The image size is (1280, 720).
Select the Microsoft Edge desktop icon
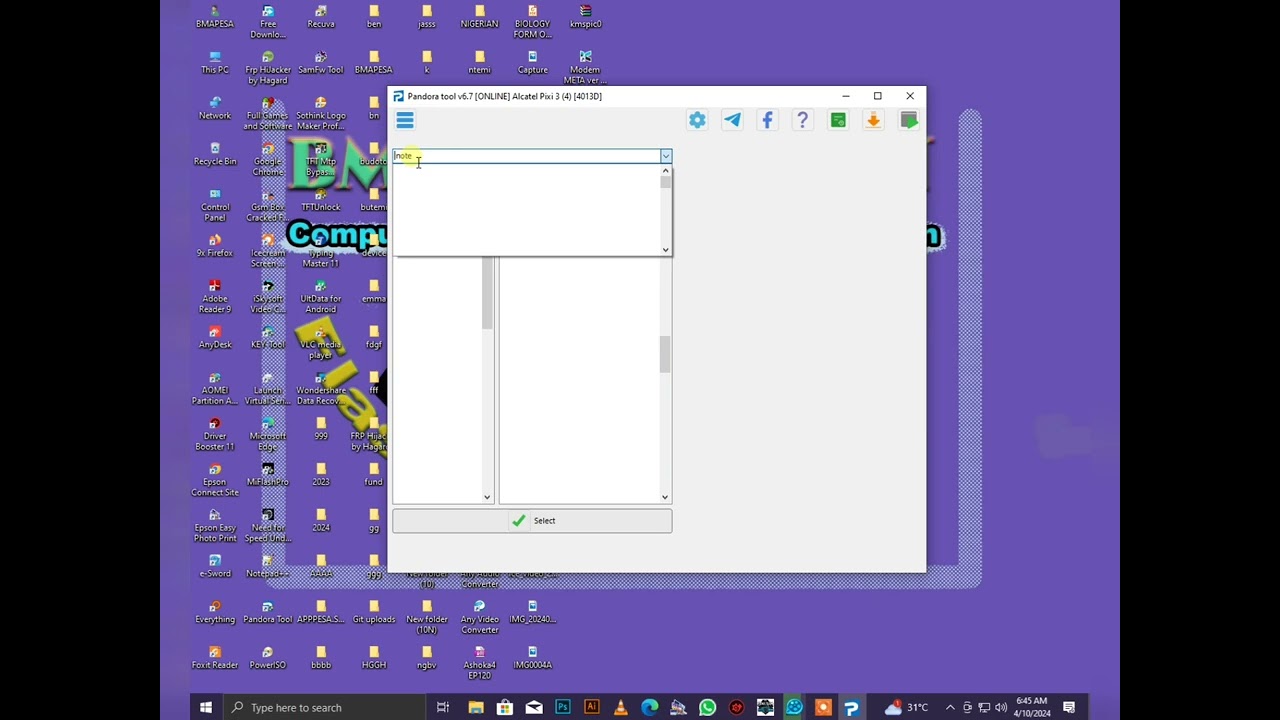pos(268,434)
